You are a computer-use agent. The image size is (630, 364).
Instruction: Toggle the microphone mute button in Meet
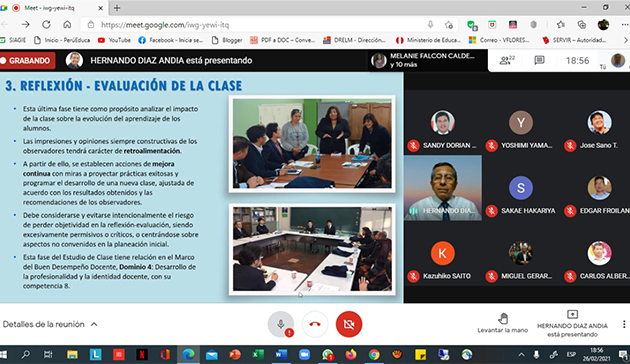point(281,324)
